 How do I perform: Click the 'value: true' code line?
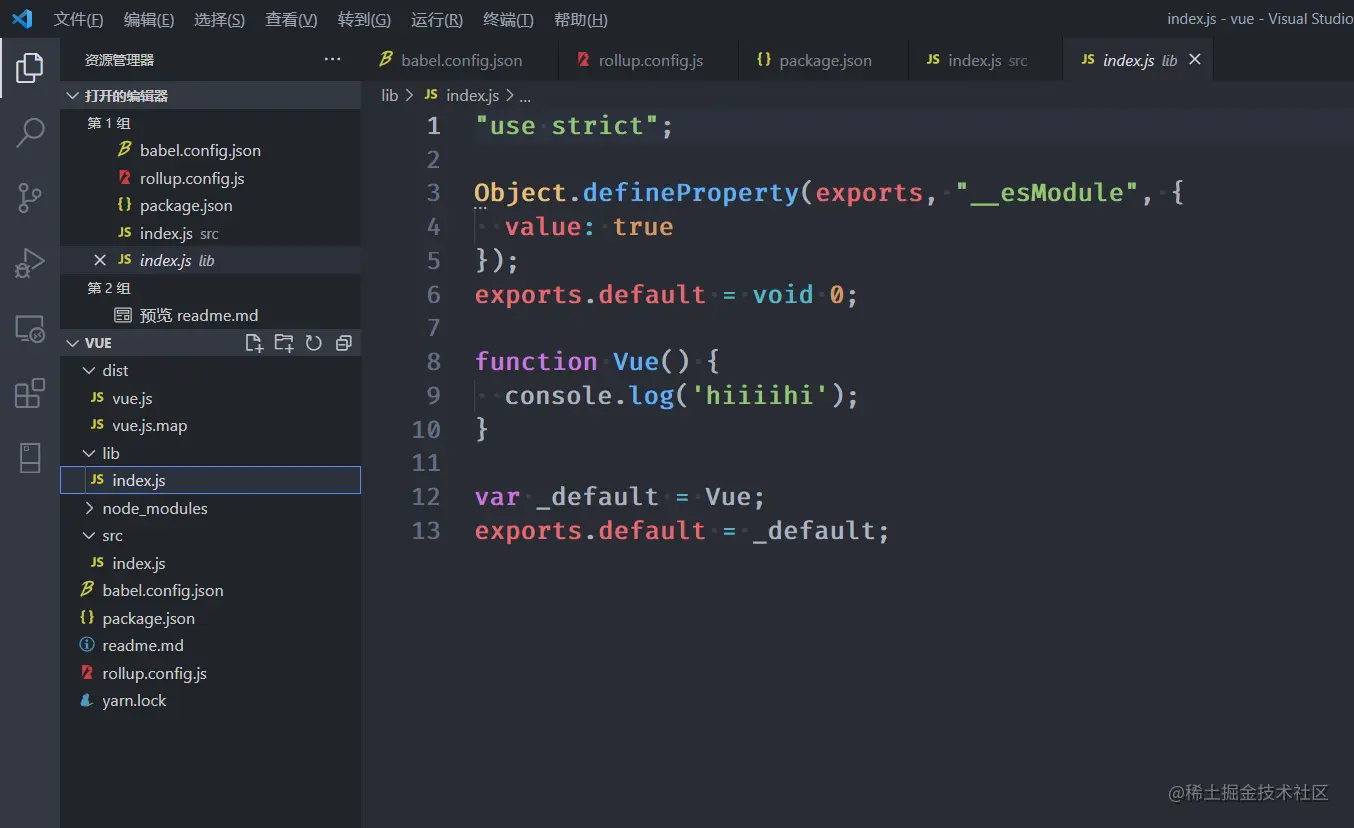[x=589, y=227]
